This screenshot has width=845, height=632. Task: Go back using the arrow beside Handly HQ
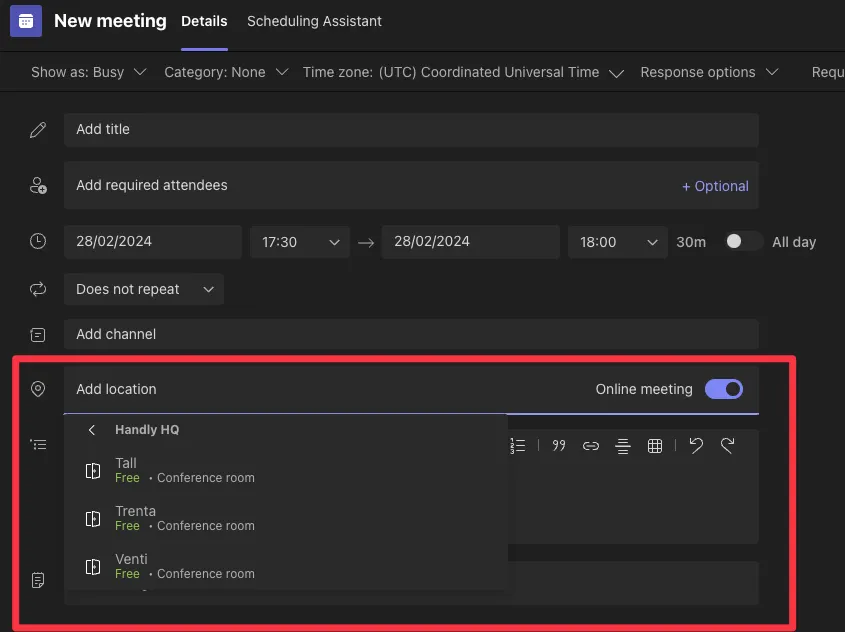pyautogui.click(x=92, y=430)
